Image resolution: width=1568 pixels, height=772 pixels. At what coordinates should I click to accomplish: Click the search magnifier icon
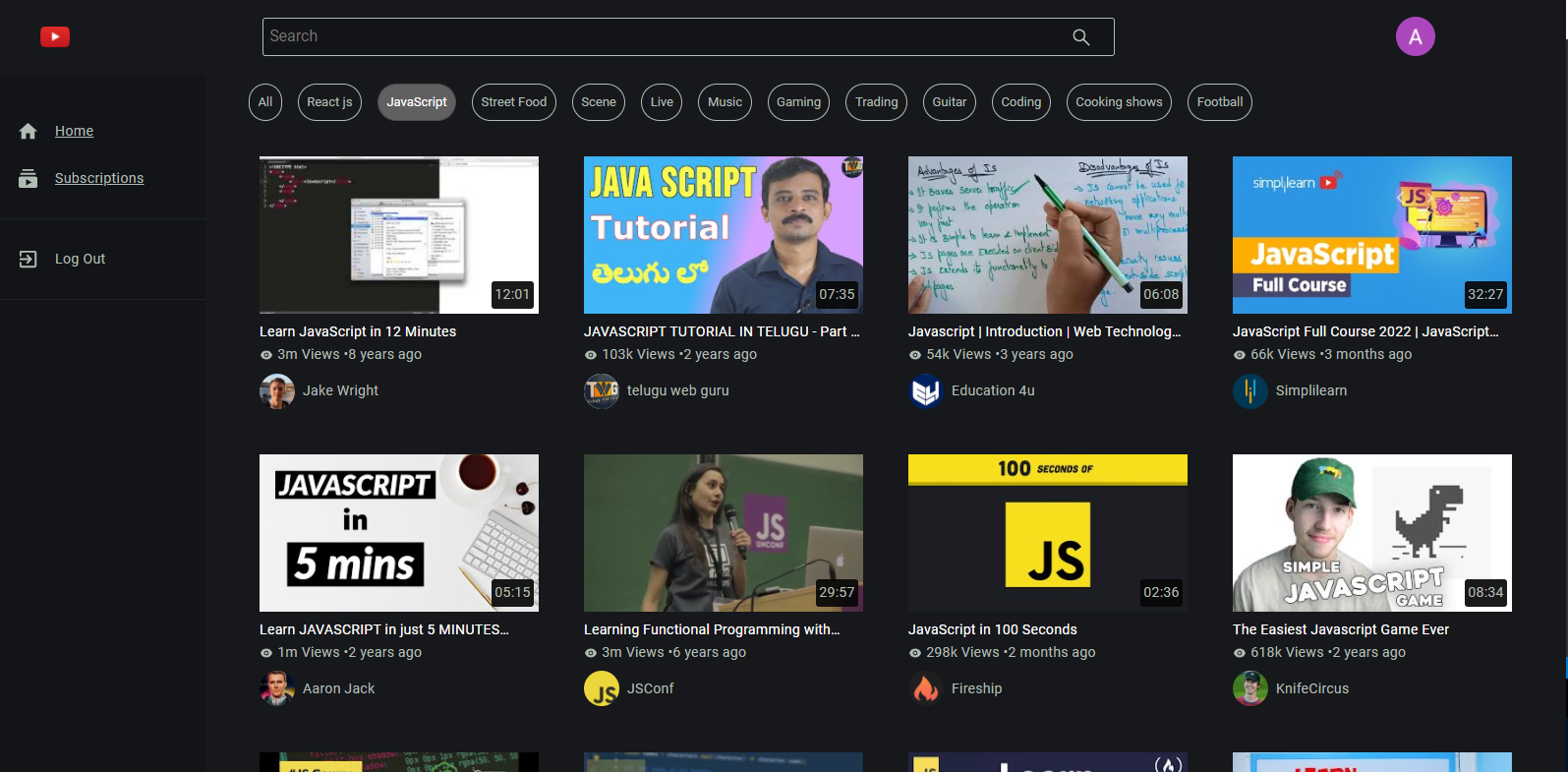1081,37
